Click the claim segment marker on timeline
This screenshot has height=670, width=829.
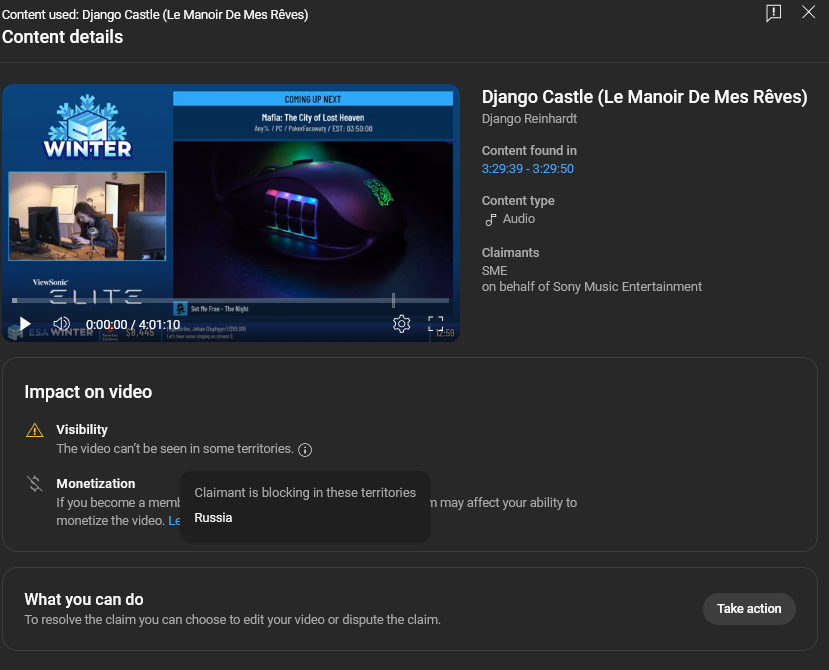(x=393, y=300)
